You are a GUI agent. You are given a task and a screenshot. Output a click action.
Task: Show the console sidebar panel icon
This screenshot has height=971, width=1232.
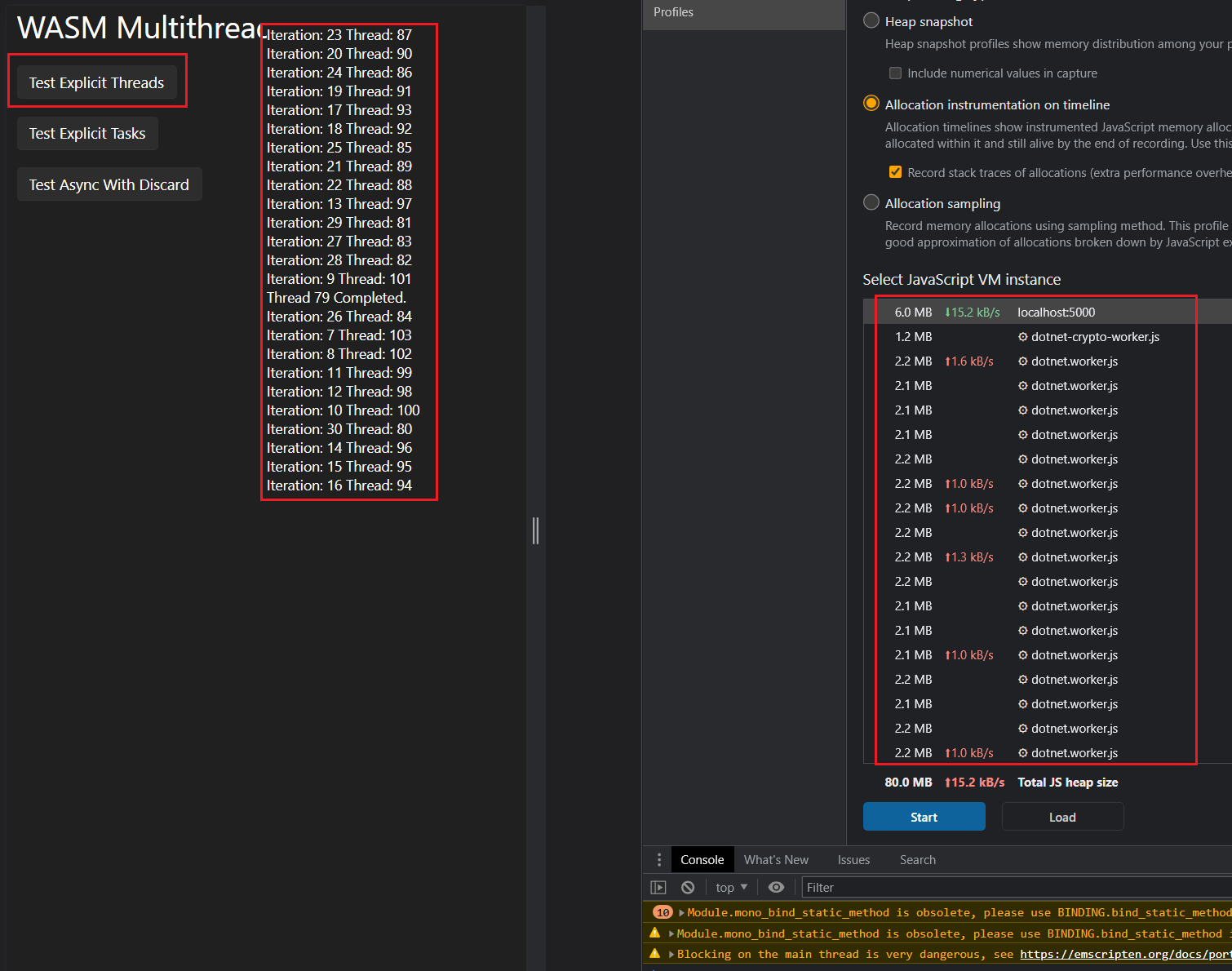(658, 887)
